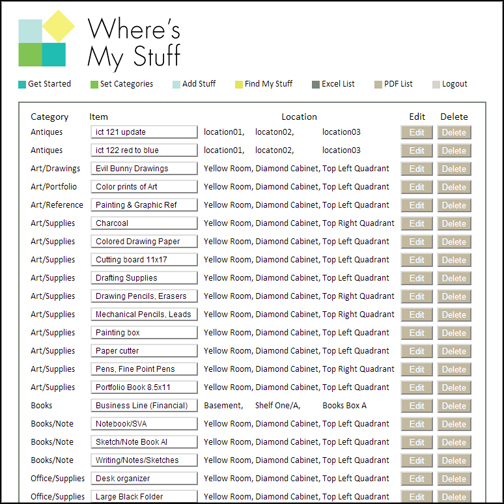Screen dimensions: 504x504
Task: Delete the Desk organizer entry
Action: coord(454,479)
